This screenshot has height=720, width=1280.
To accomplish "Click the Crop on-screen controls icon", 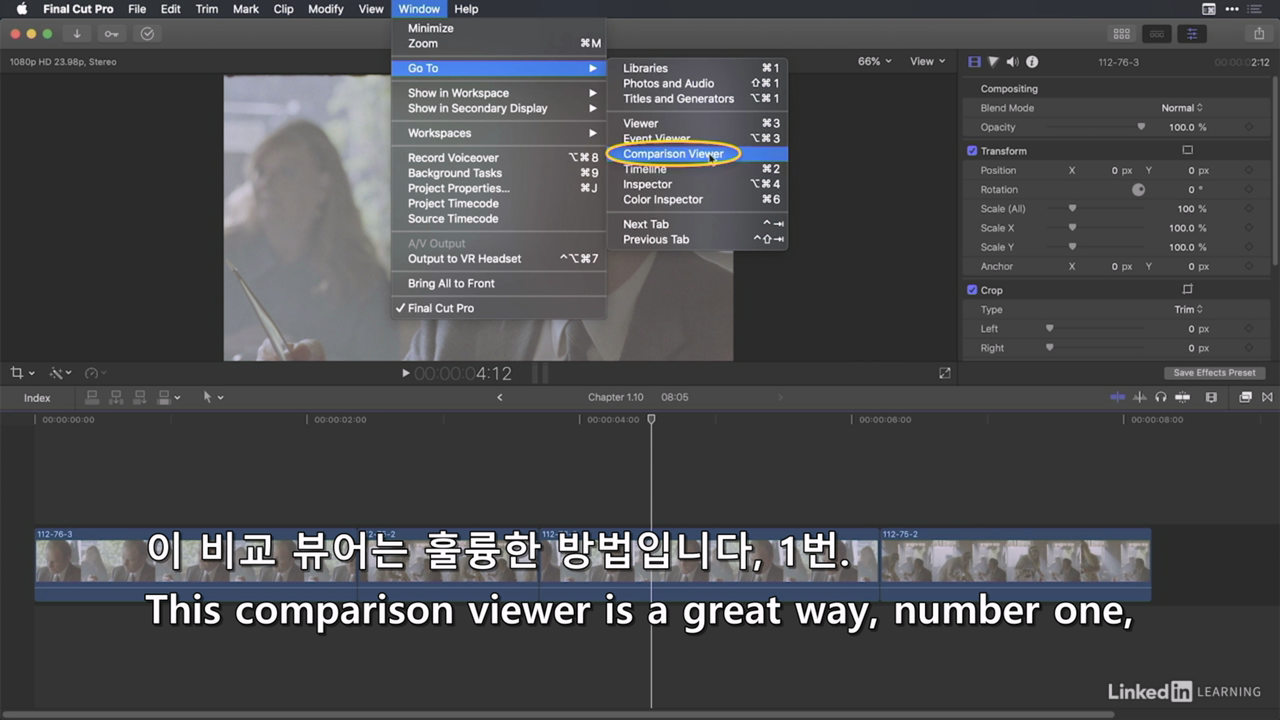I will click(x=1188, y=290).
